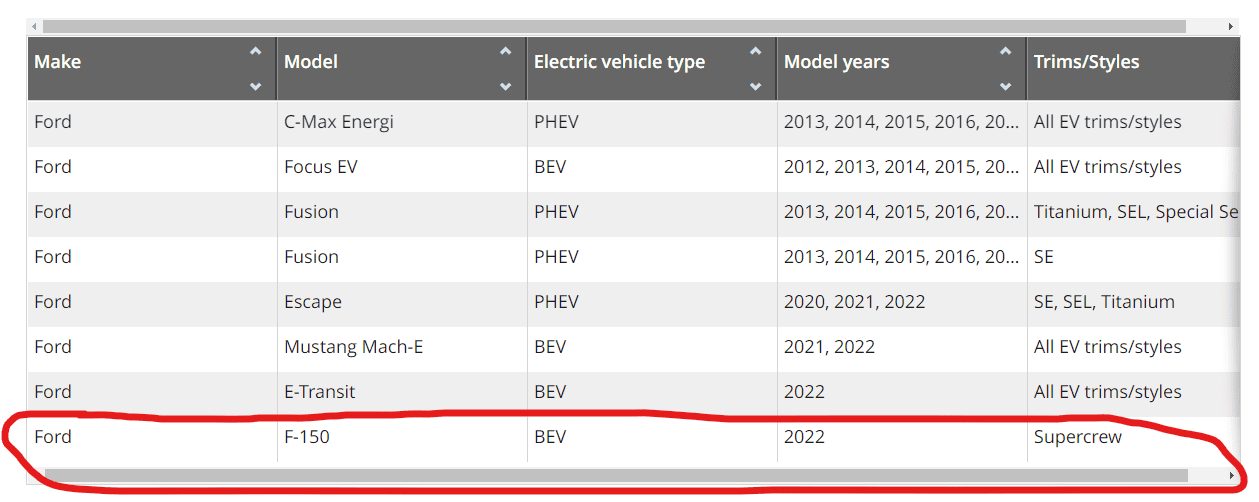The width and height of the screenshot is (1259, 502).
Task: Sort Electric vehicle type descending via down arrow
Action: [x=756, y=87]
